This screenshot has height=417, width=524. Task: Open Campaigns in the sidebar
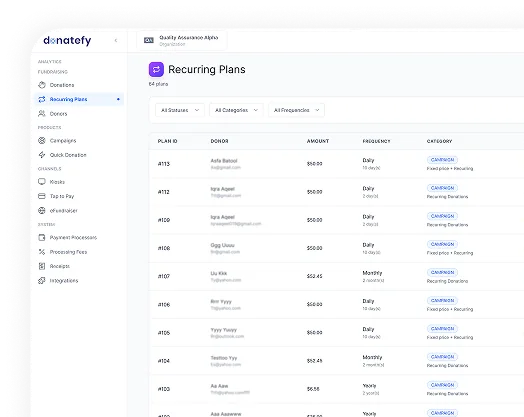click(x=63, y=141)
